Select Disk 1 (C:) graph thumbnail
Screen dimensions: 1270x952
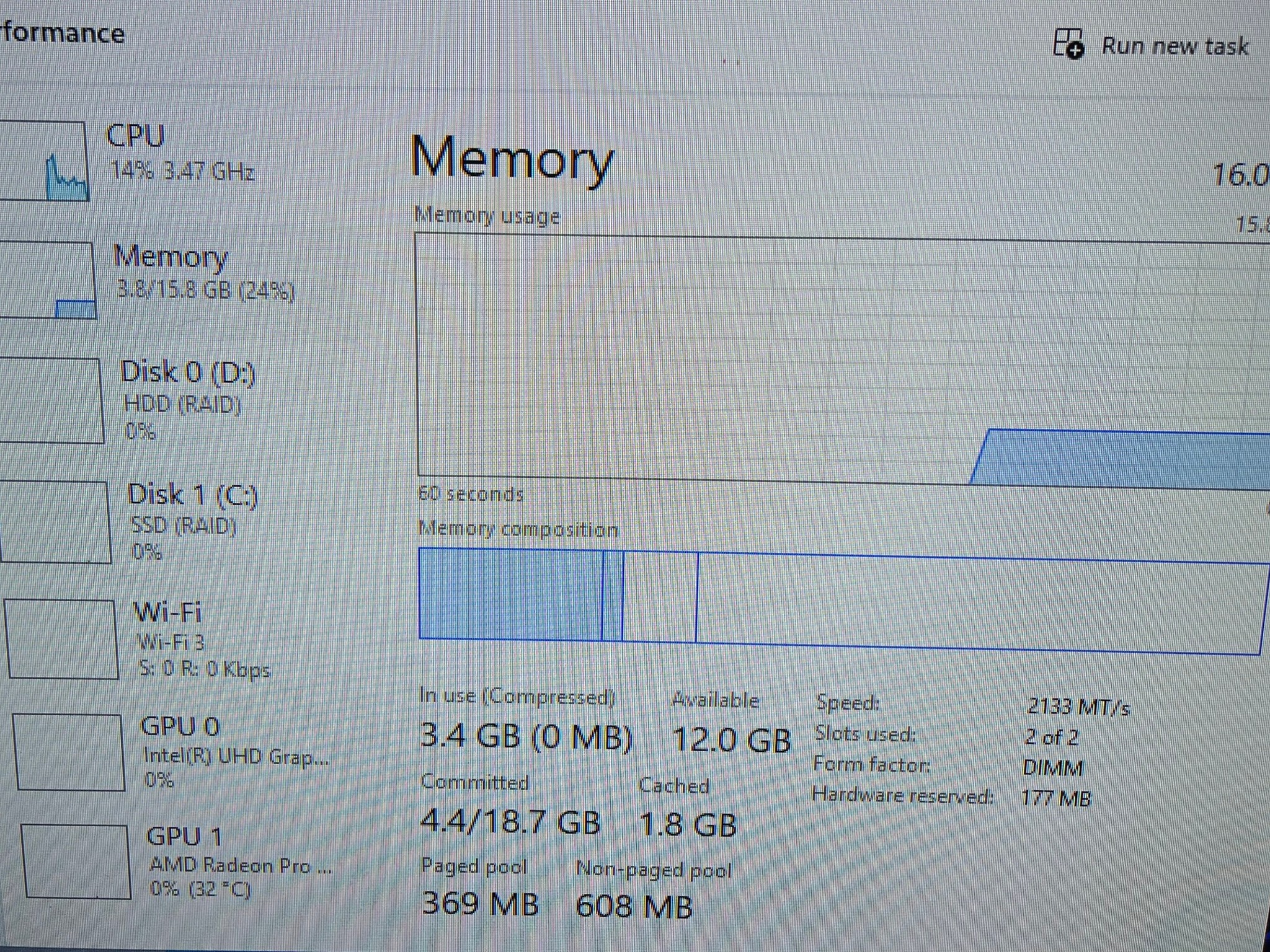56,522
